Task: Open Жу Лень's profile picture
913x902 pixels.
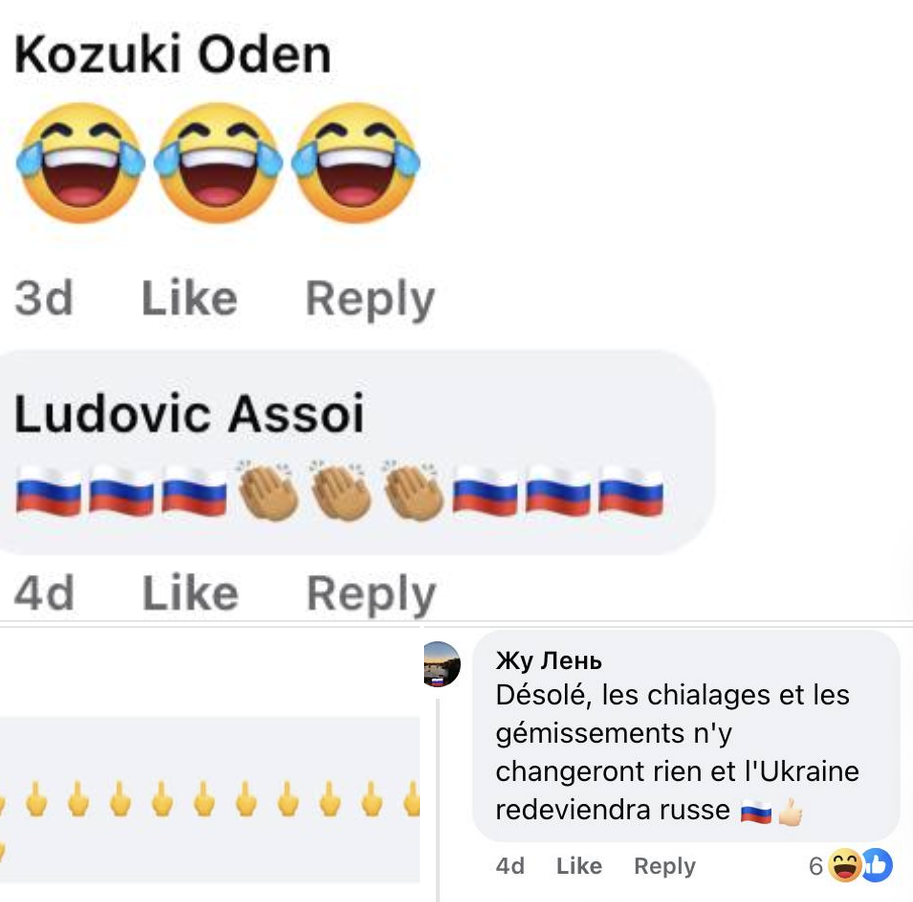Action: click(x=441, y=664)
